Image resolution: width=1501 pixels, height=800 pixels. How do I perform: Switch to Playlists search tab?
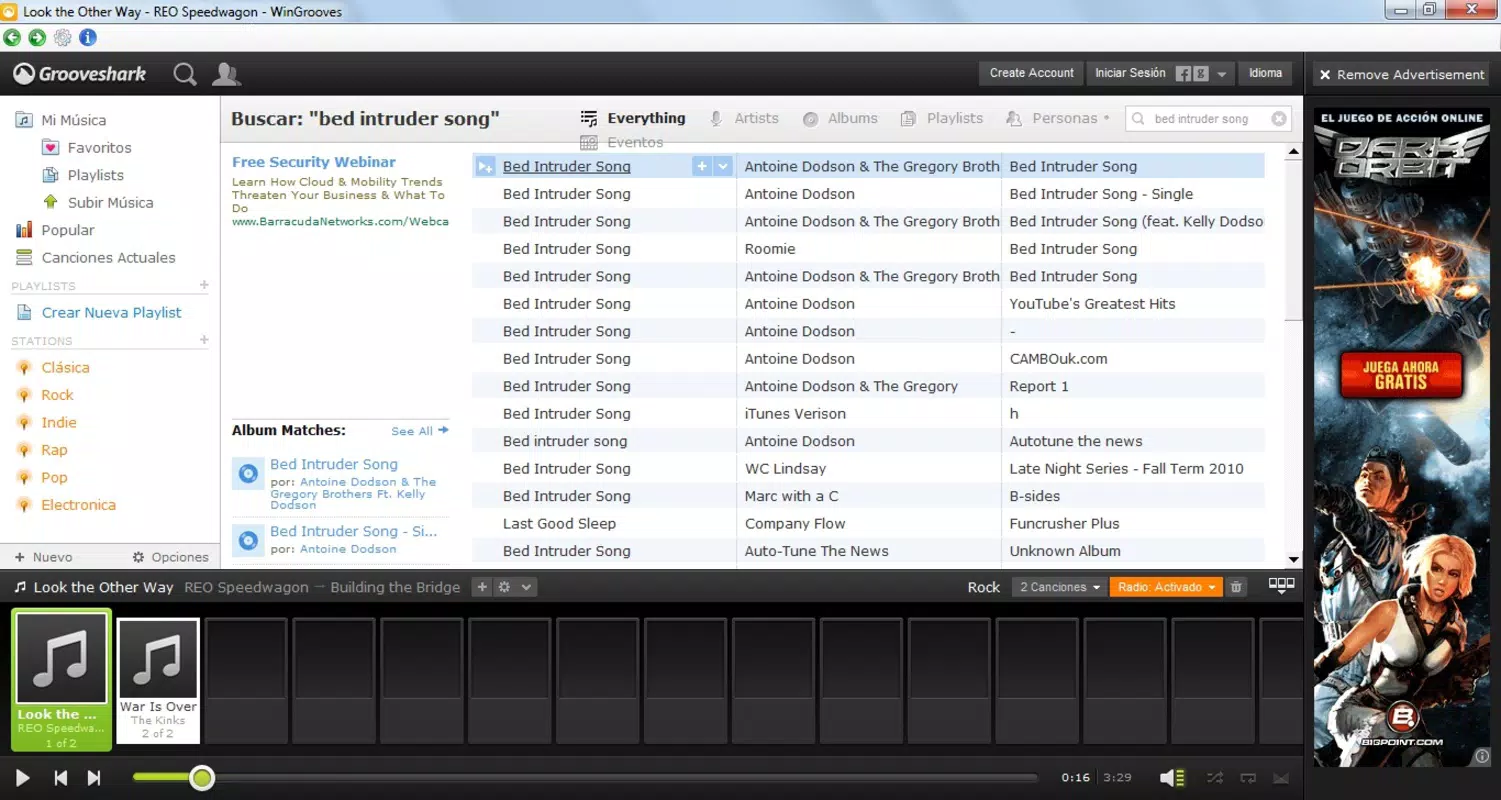click(x=942, y=118)
